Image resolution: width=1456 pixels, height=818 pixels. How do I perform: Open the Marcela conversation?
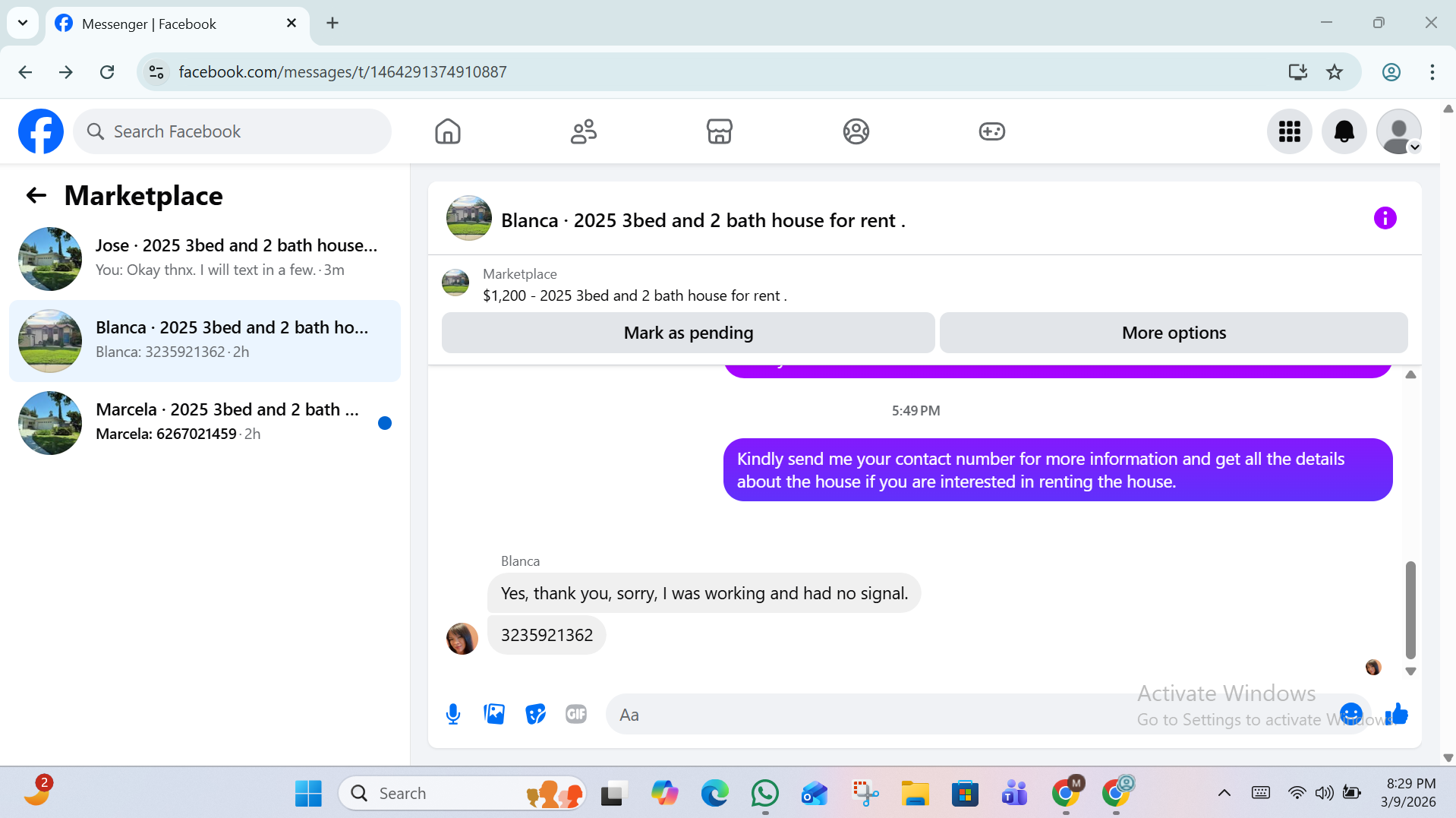205,423
